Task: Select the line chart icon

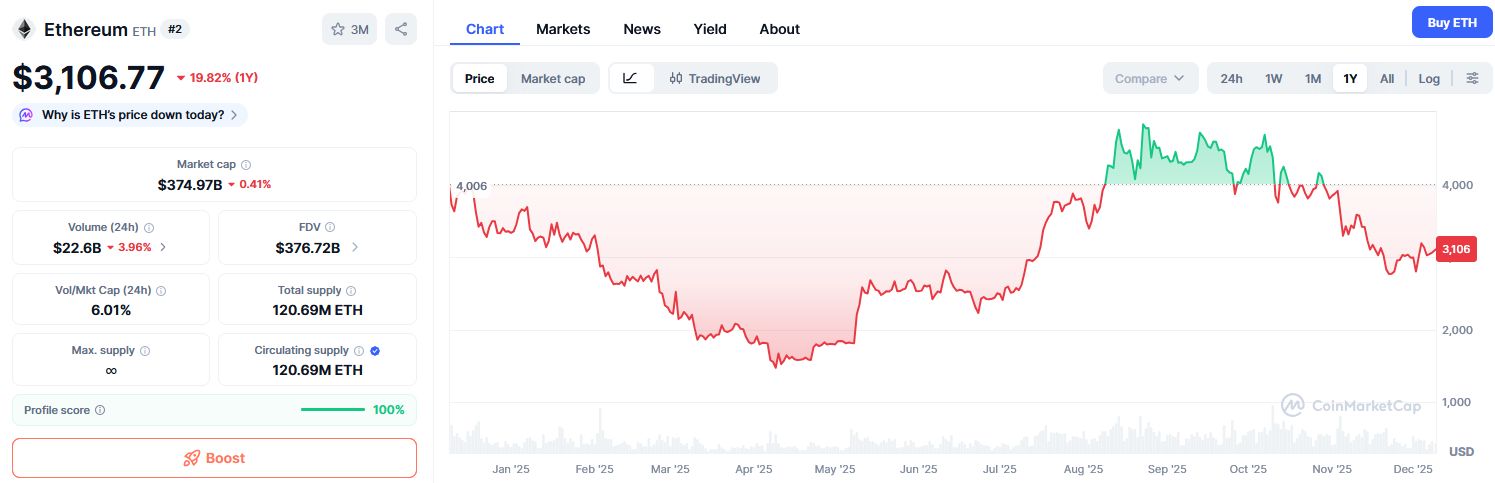Action: [631, 78]
